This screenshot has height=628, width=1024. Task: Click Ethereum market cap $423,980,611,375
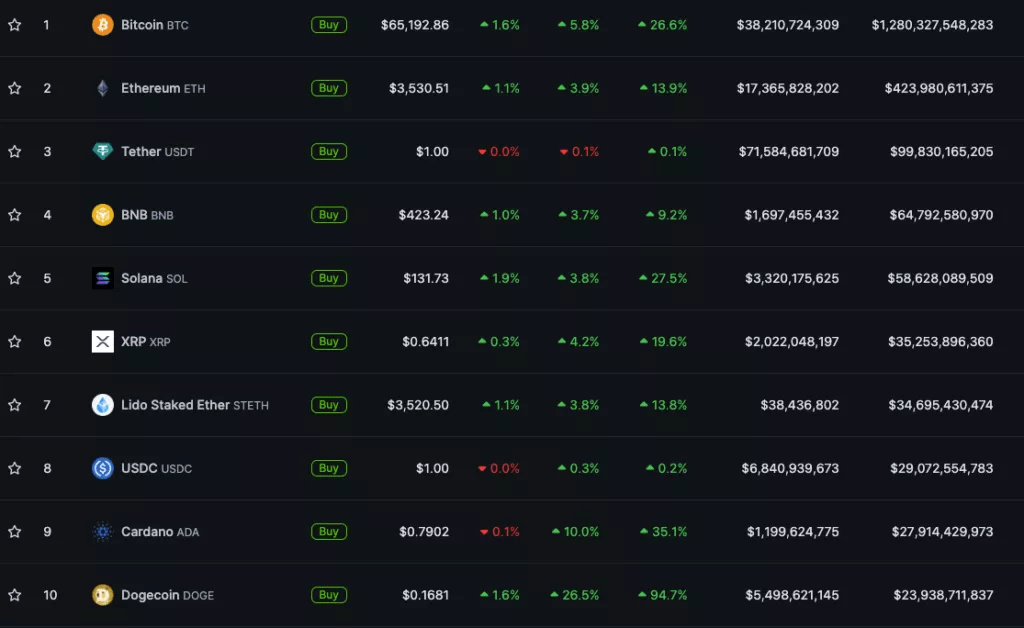click(938, 88)
